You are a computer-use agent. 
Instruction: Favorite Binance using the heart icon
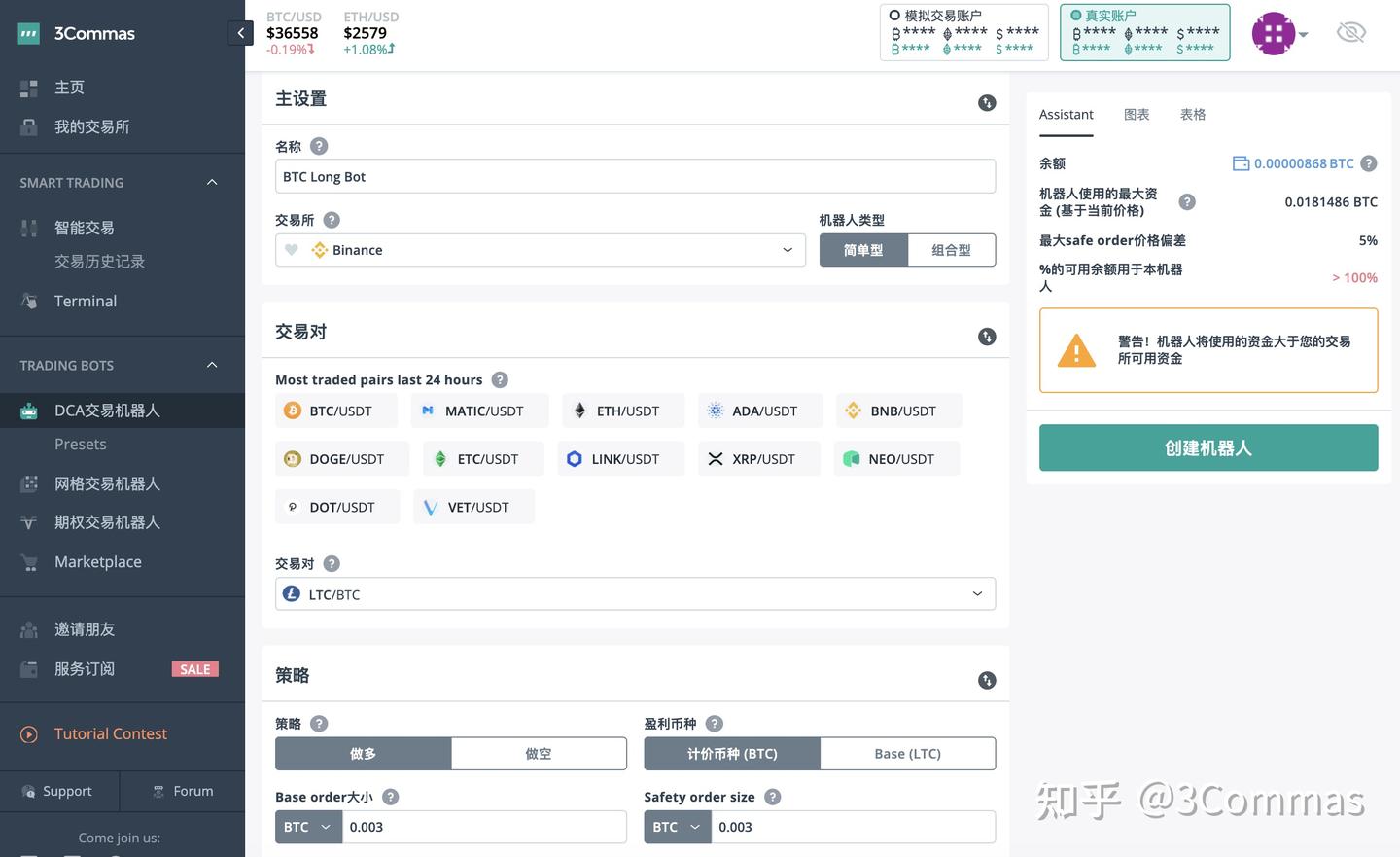tap(291, 249)
